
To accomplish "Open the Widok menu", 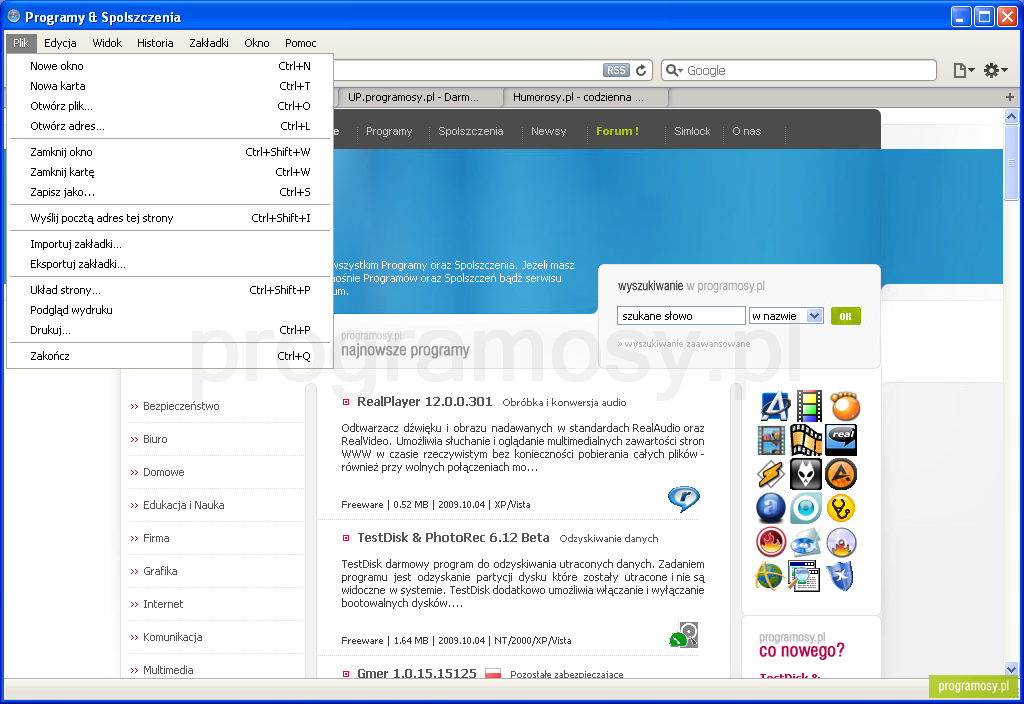I will tap(107, 43).
